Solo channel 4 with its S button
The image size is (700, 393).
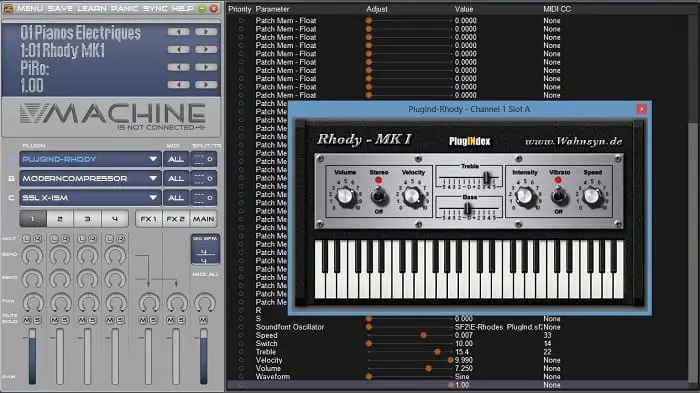[x=120, y=320]
